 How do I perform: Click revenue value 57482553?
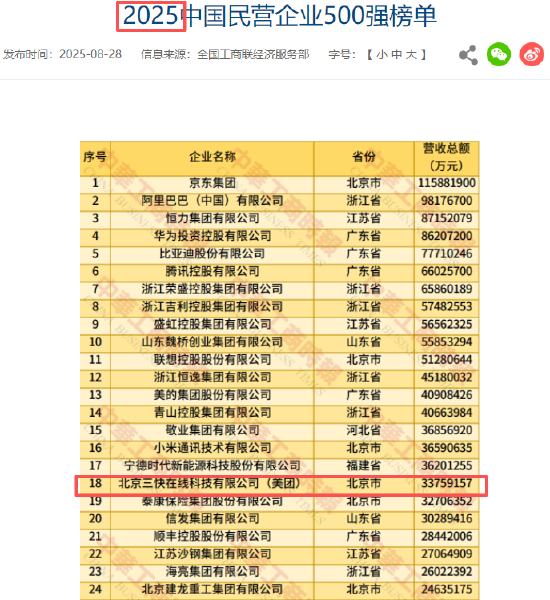447,307
